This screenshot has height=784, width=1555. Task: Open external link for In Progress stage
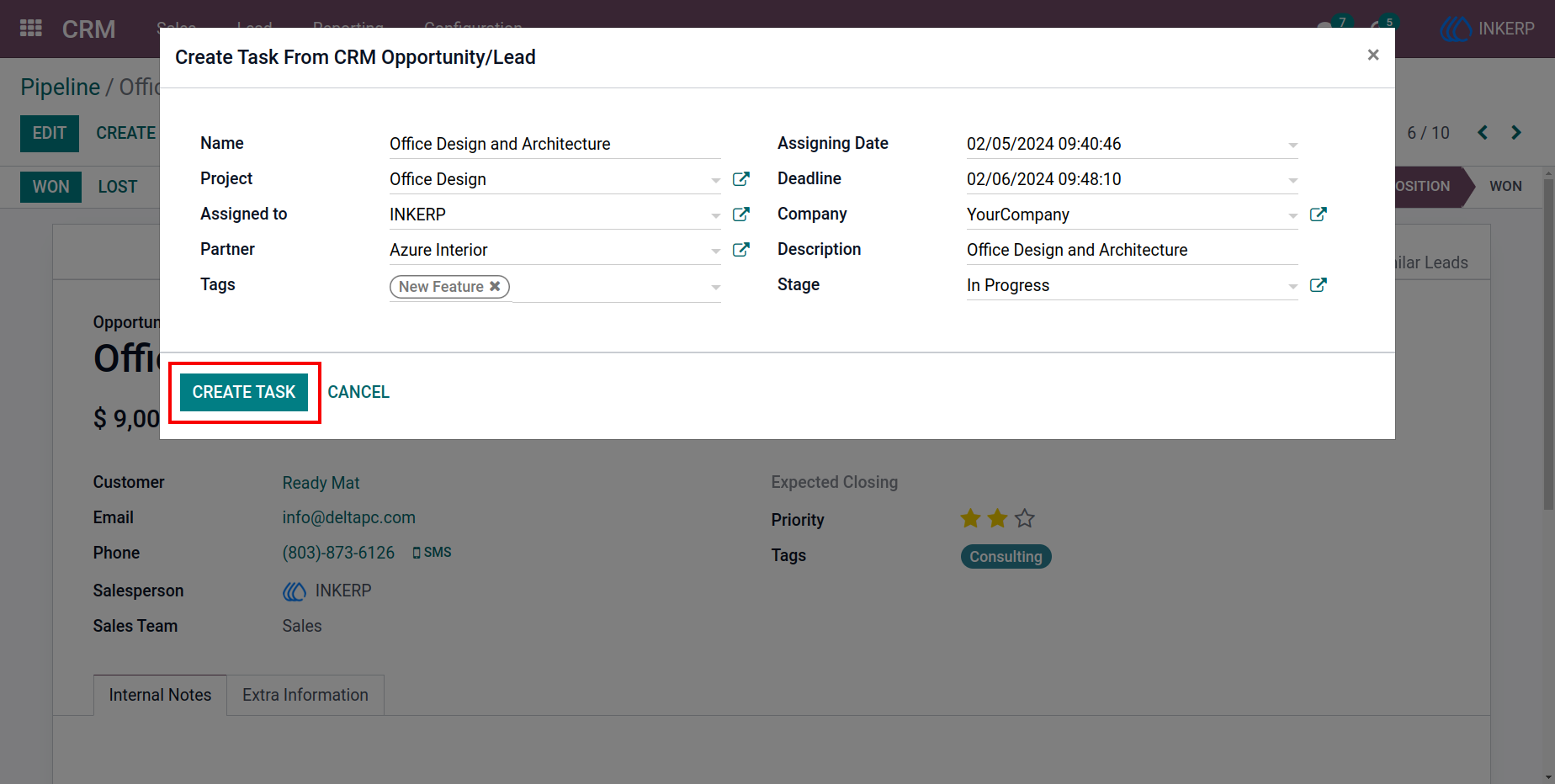[1319, 285]
